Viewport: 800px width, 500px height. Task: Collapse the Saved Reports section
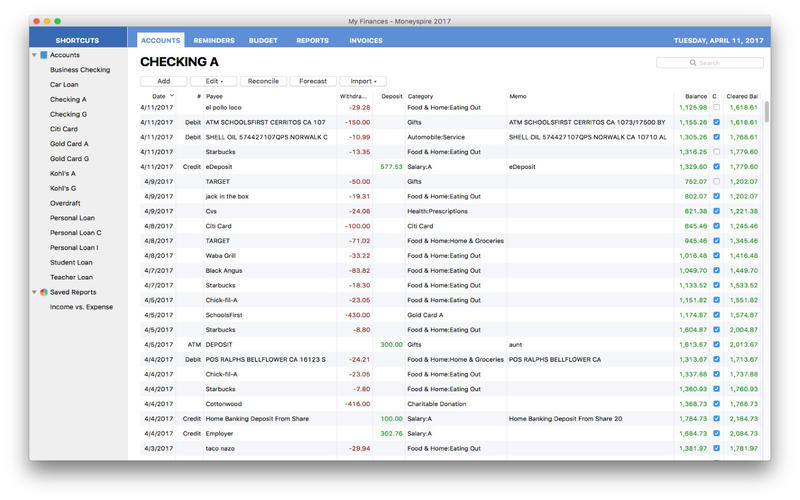(x=34, y=292)
